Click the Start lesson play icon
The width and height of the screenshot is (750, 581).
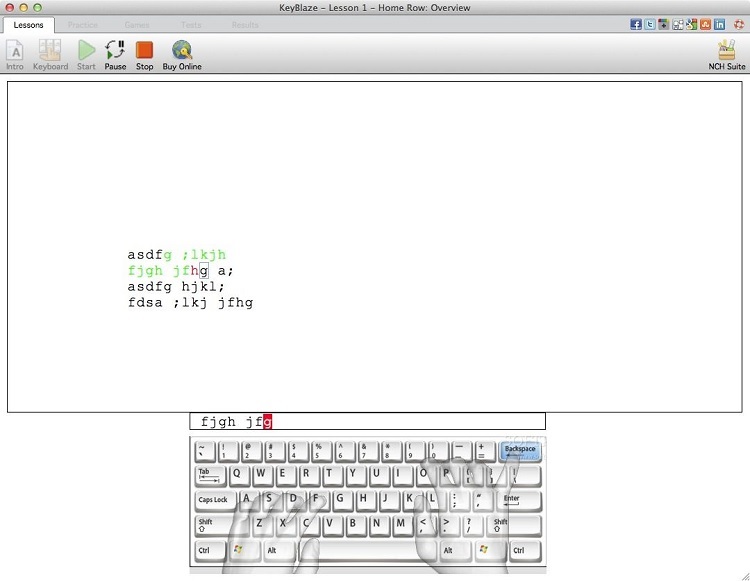[86, 50]
